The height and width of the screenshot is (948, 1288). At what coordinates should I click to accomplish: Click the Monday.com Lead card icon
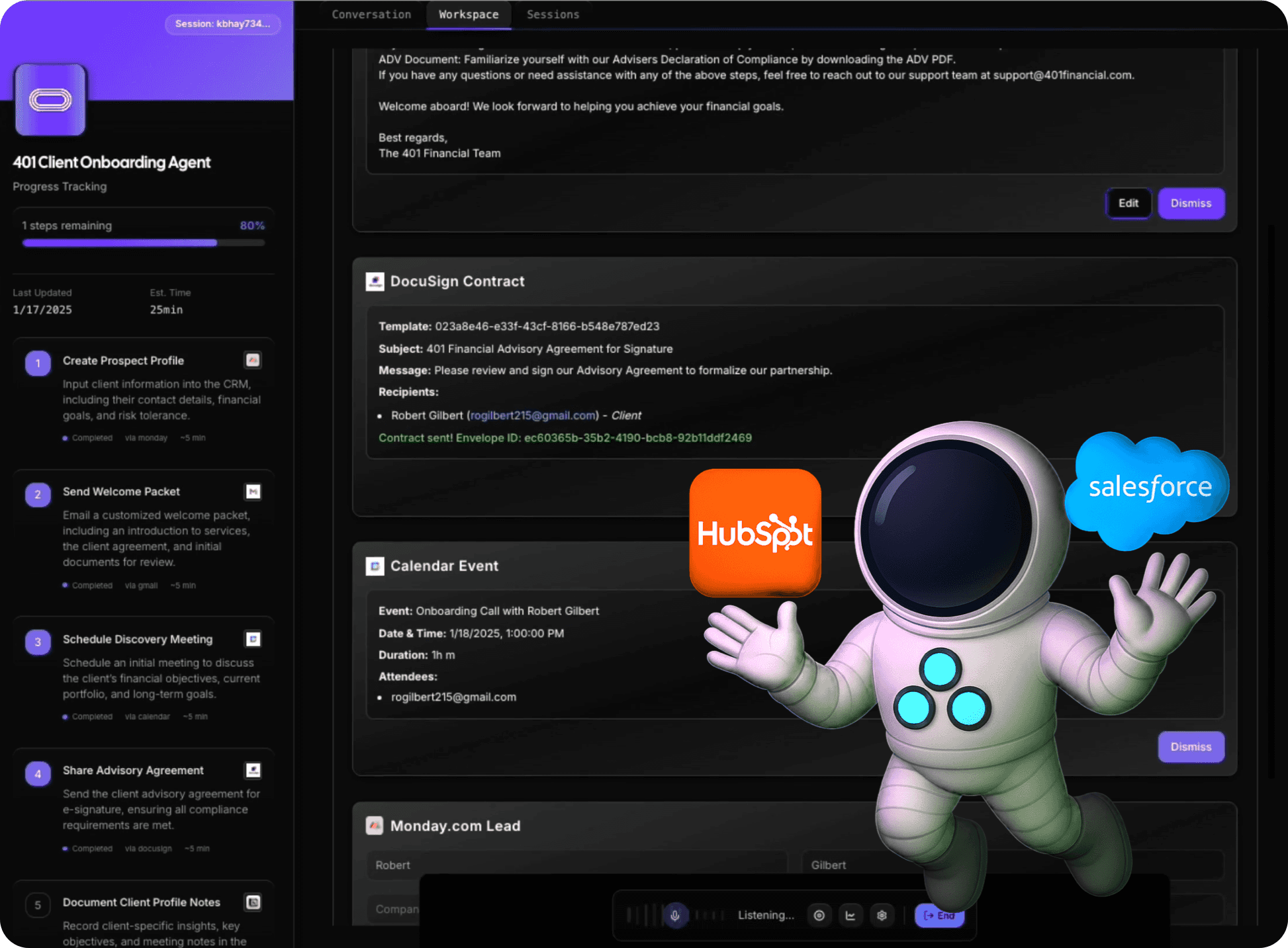point(375,826)
